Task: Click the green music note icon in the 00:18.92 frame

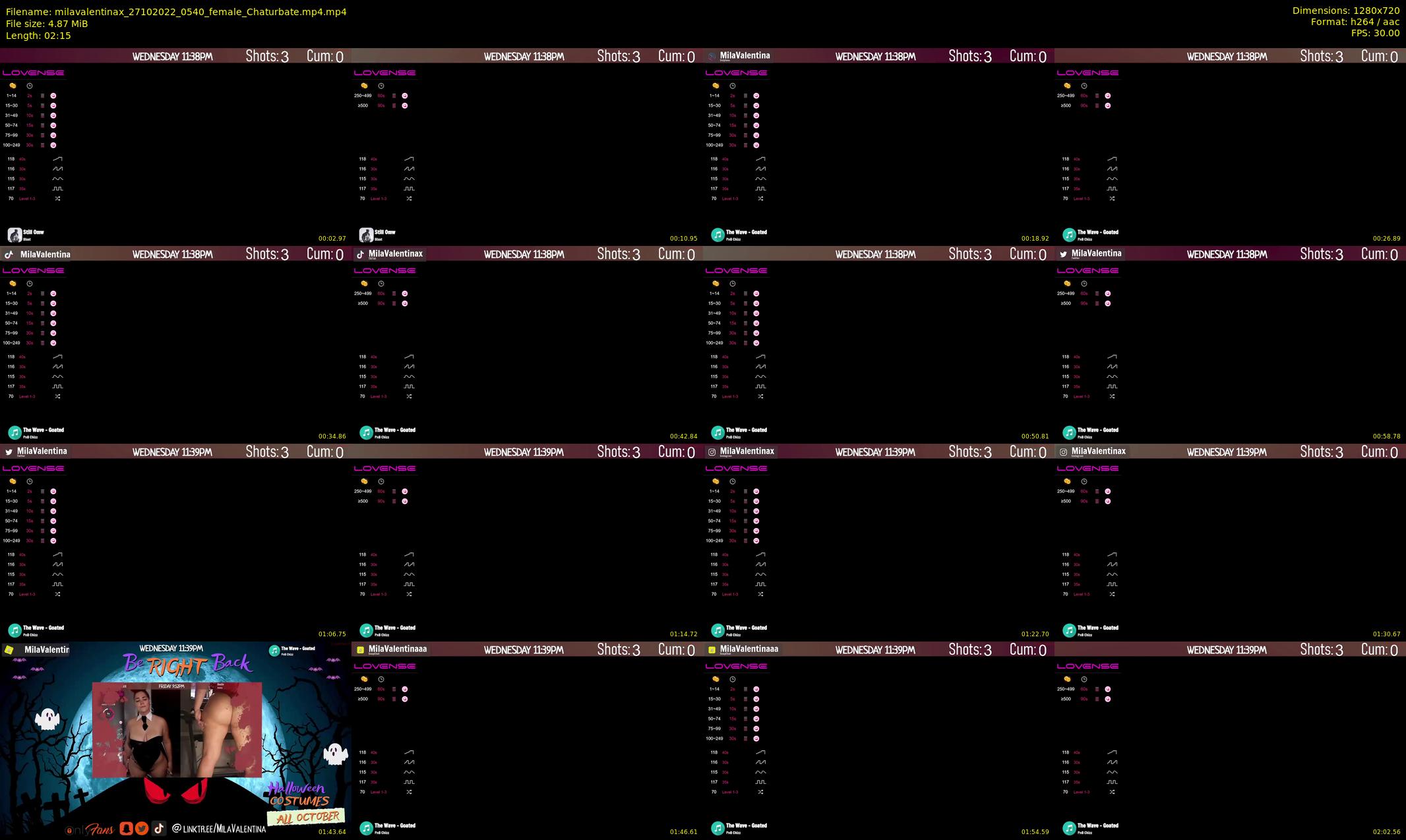Action: [718, 235]
